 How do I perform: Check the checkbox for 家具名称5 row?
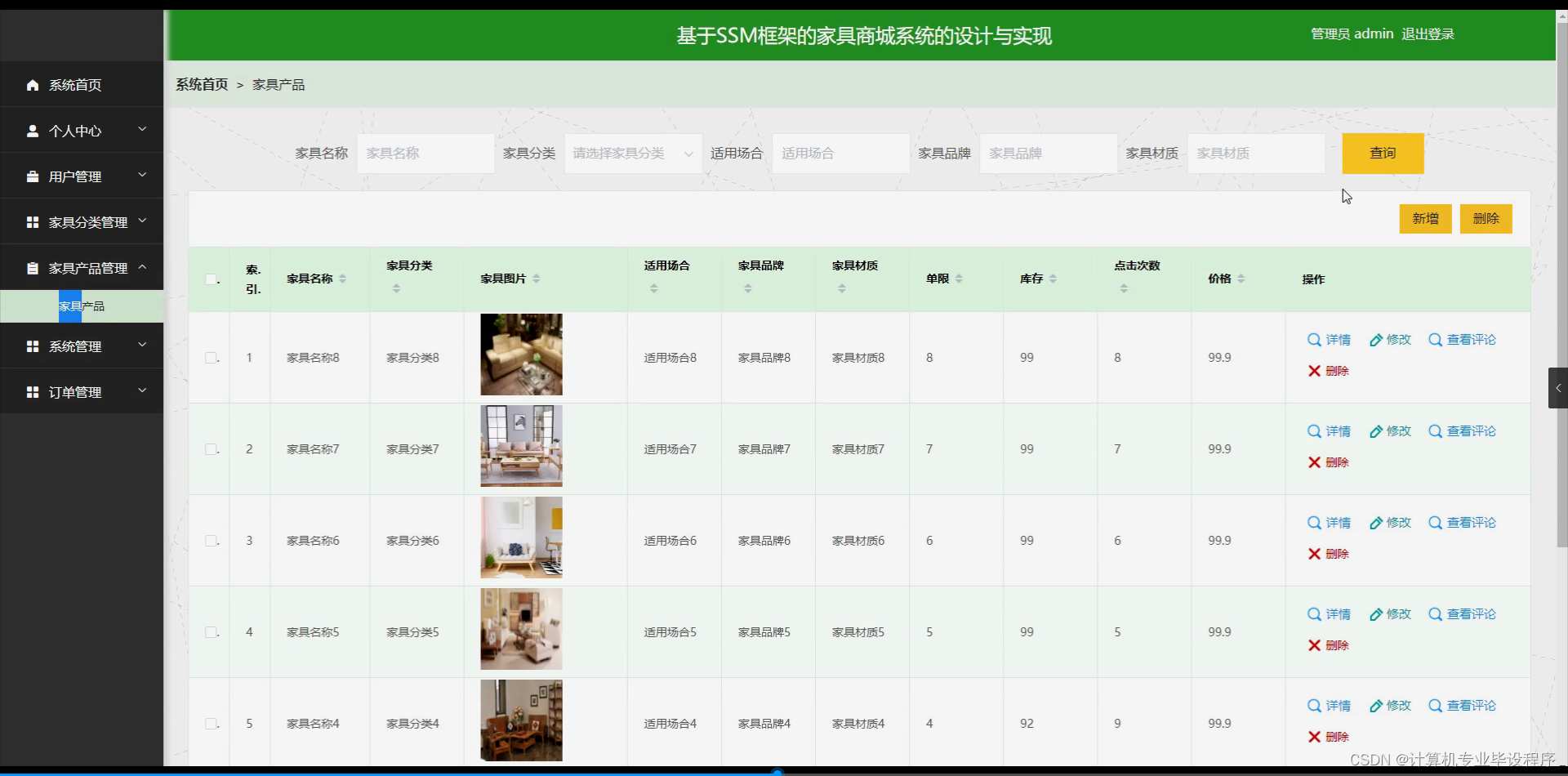pyautogui.click(x=211, y=631)
